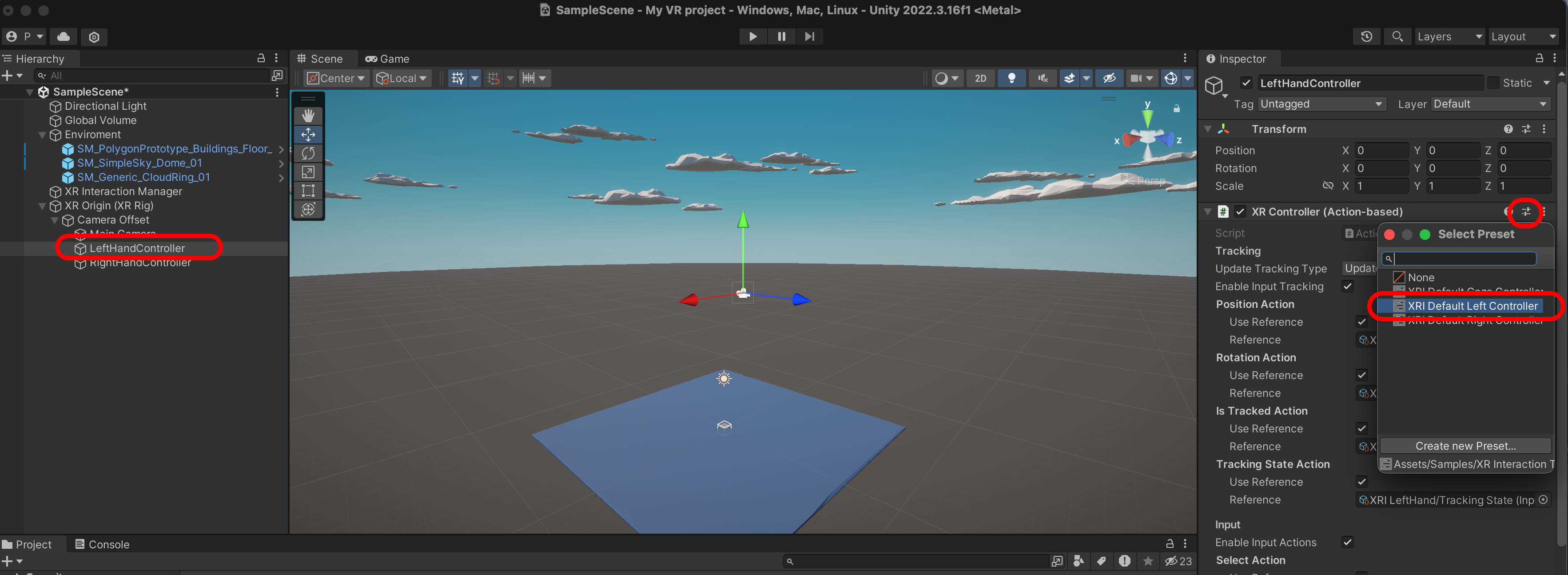Select the Hand view tool
The image size is (1568, 575).
pyautogui.click(x=308, y=116)
